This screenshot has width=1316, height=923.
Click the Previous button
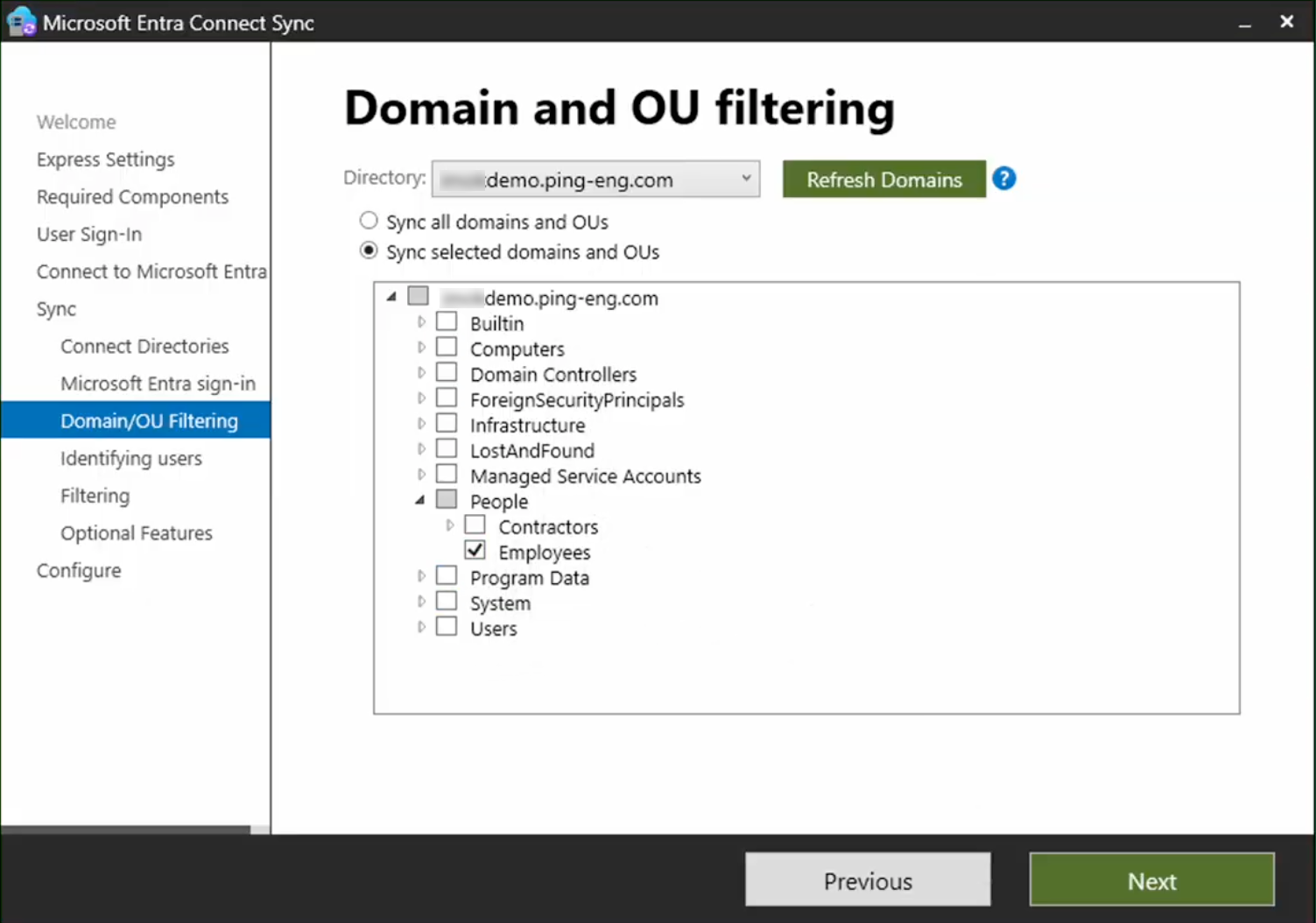point(867,880)
